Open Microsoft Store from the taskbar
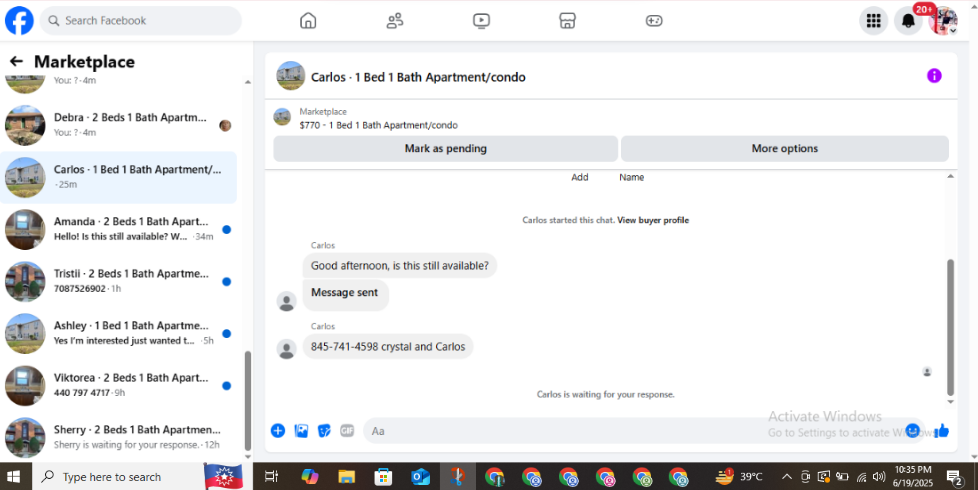This screenshot has width=978, height=490. 383,477
